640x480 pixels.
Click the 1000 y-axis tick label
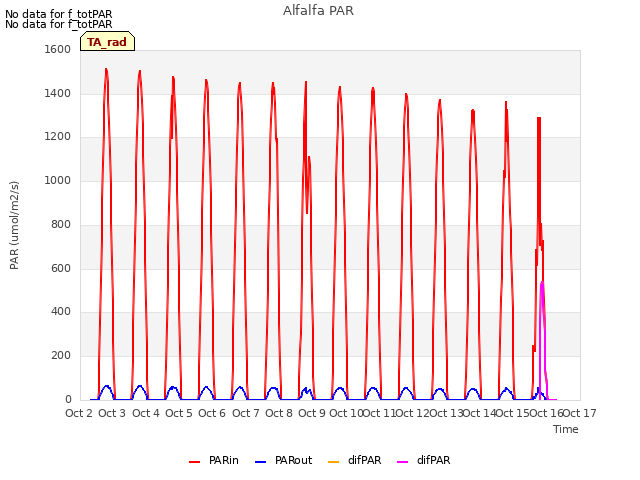[58, 180]
